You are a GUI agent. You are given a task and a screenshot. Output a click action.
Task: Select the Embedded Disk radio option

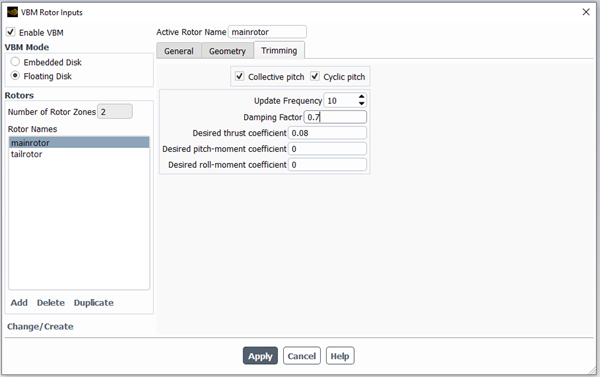tap(15, 62)
